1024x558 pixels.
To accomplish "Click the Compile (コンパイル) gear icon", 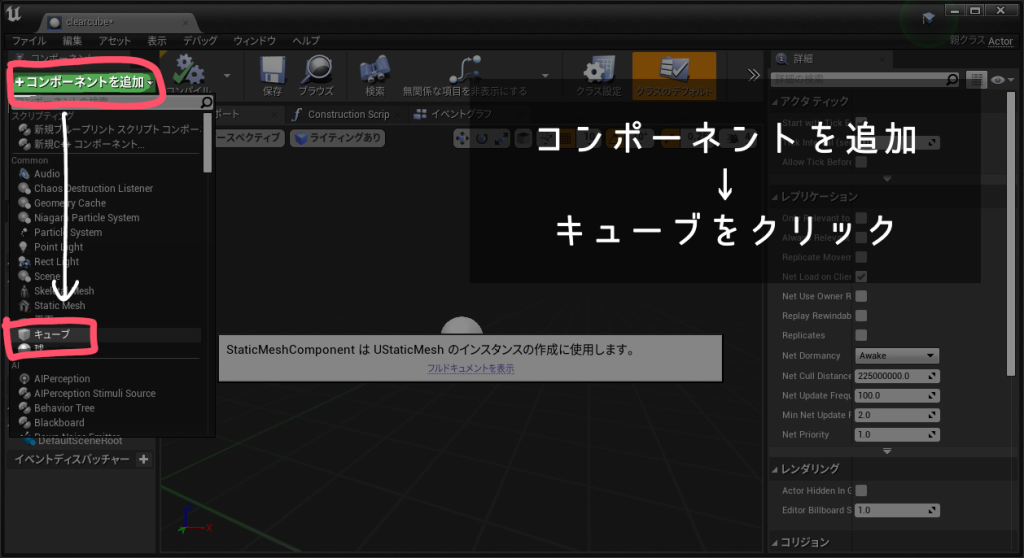I will coord(188,72).
